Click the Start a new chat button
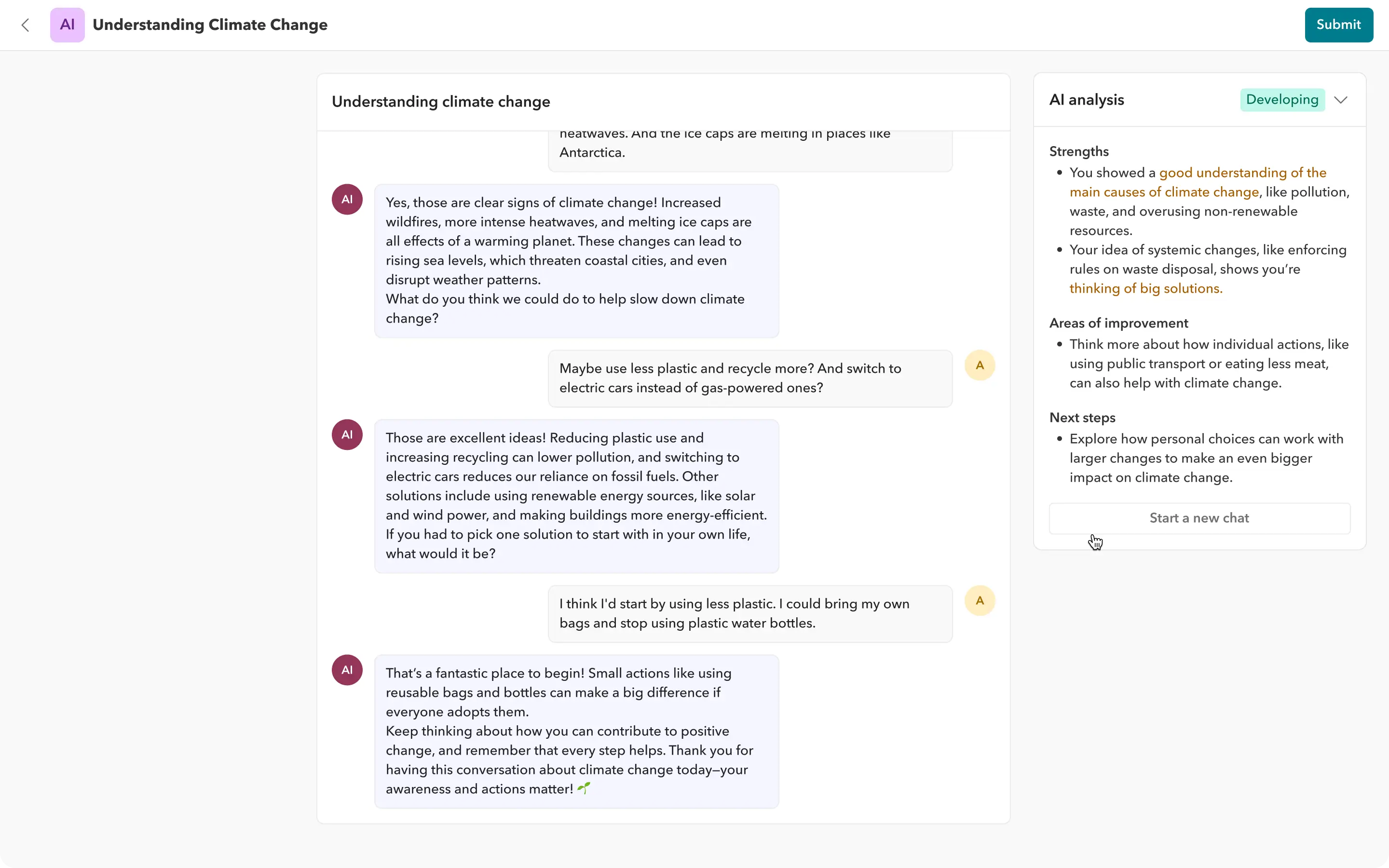 (x=1199, y=518)
